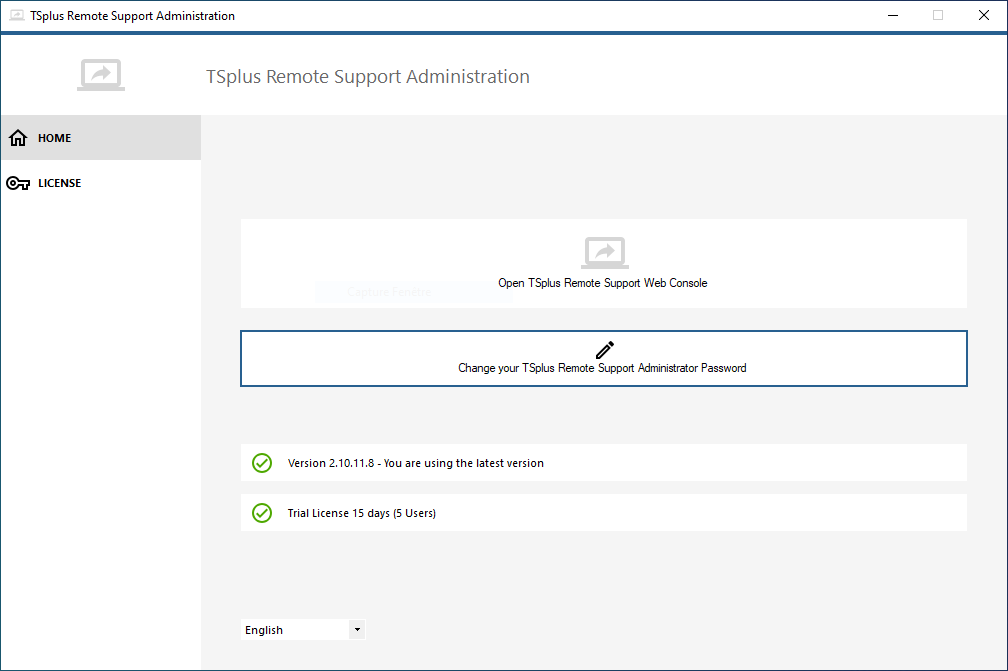
Task: Click the TSplus Remote Support Administration heading
Action: click(x=368, y=76)
